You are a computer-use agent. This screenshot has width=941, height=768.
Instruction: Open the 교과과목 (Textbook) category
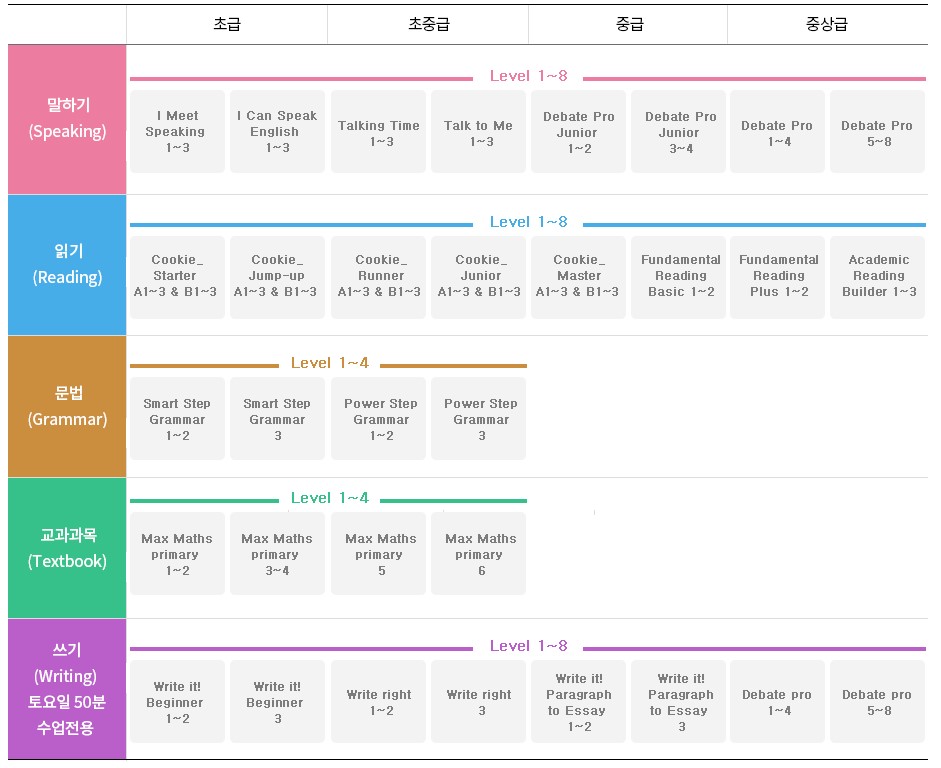[67, 548]
